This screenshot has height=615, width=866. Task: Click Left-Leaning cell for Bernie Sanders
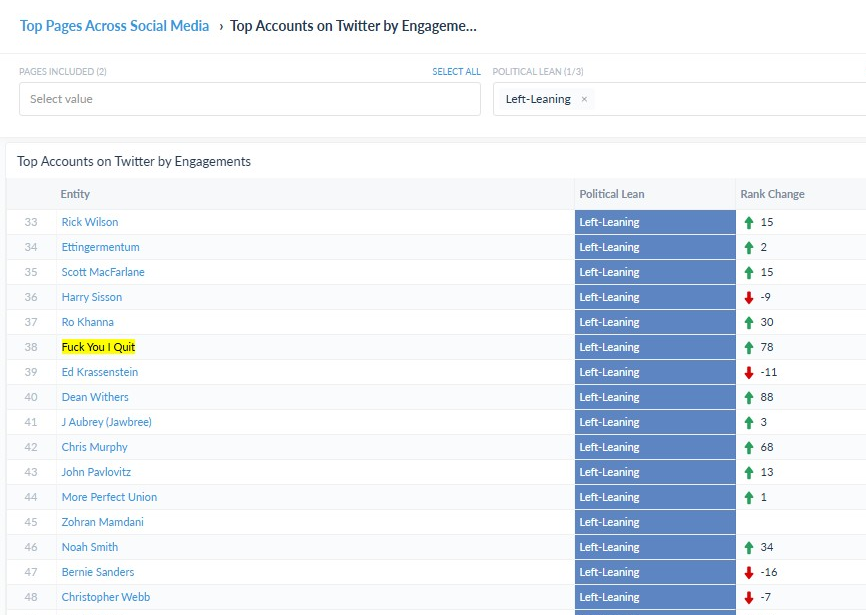655,572
